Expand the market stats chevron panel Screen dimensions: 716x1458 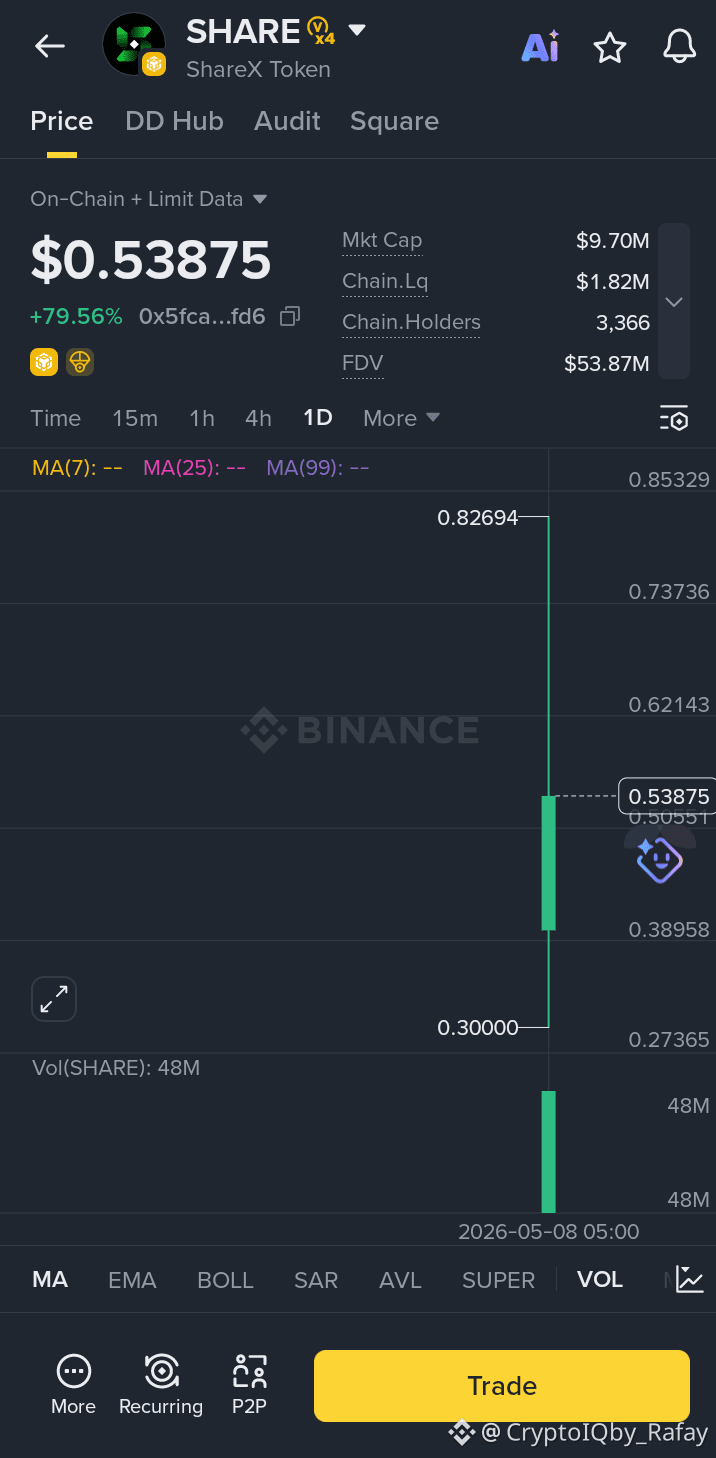coord(674,301)
